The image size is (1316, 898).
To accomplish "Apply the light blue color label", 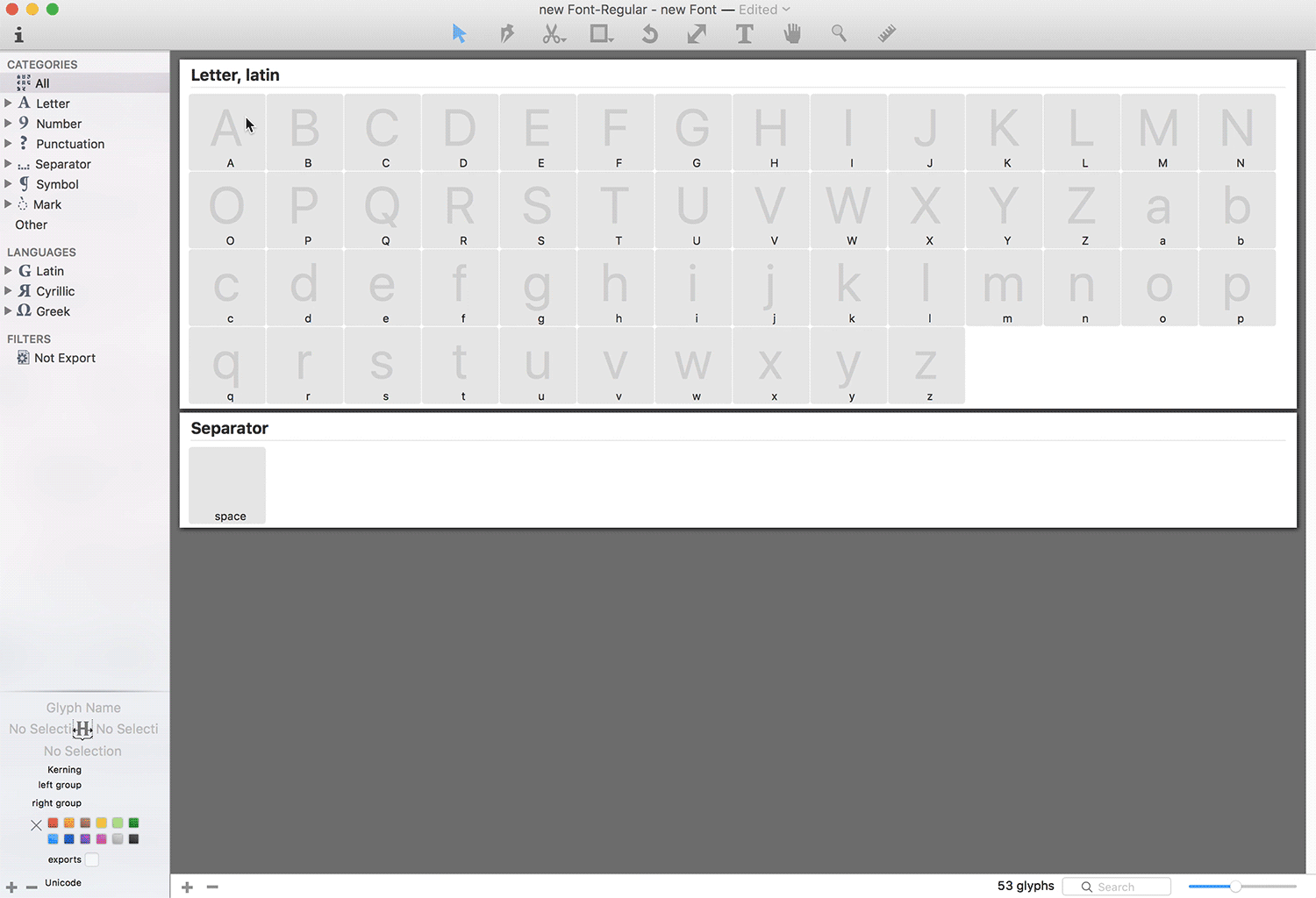I will click(53, 839).
